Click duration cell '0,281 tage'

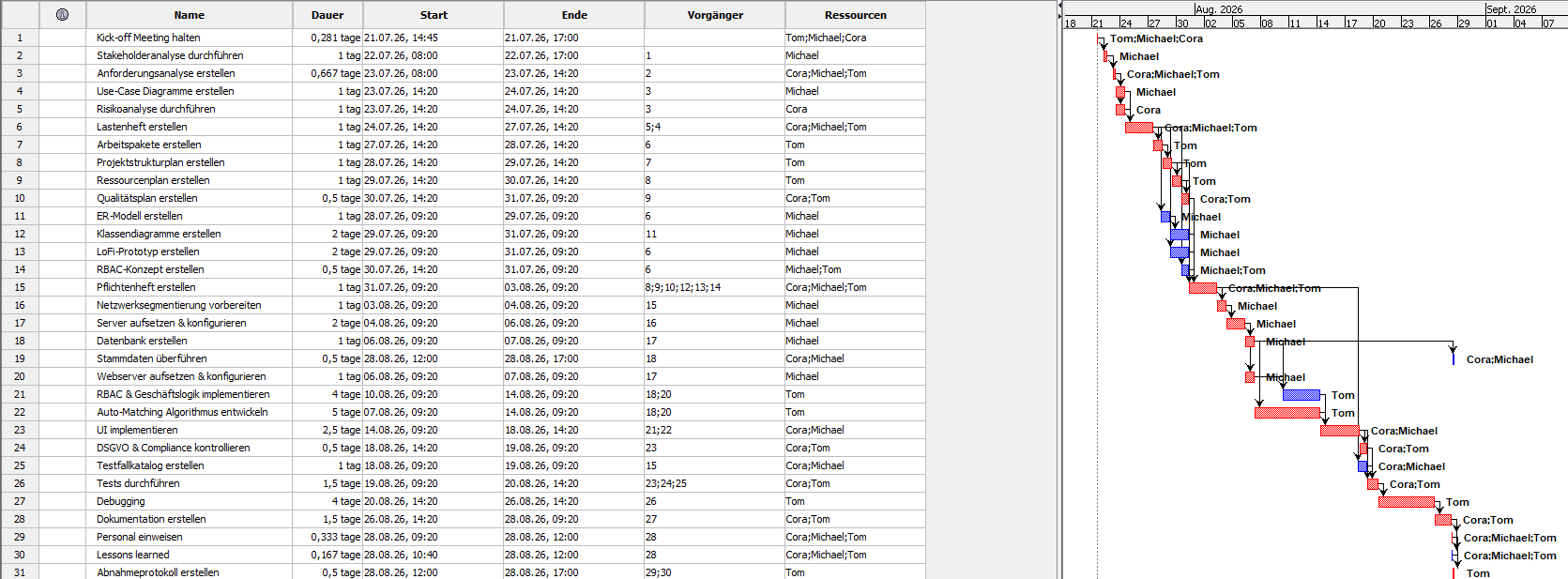click(x=327, y=38)
